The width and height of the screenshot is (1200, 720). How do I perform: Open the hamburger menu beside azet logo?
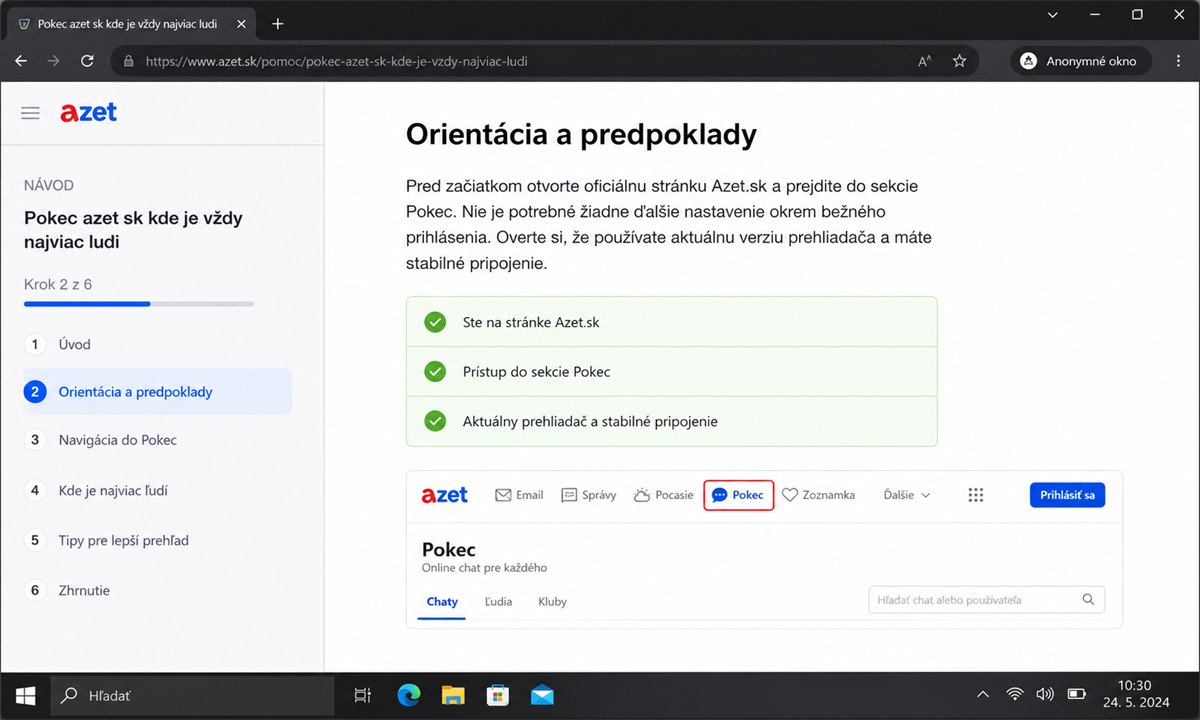(30, 114)
